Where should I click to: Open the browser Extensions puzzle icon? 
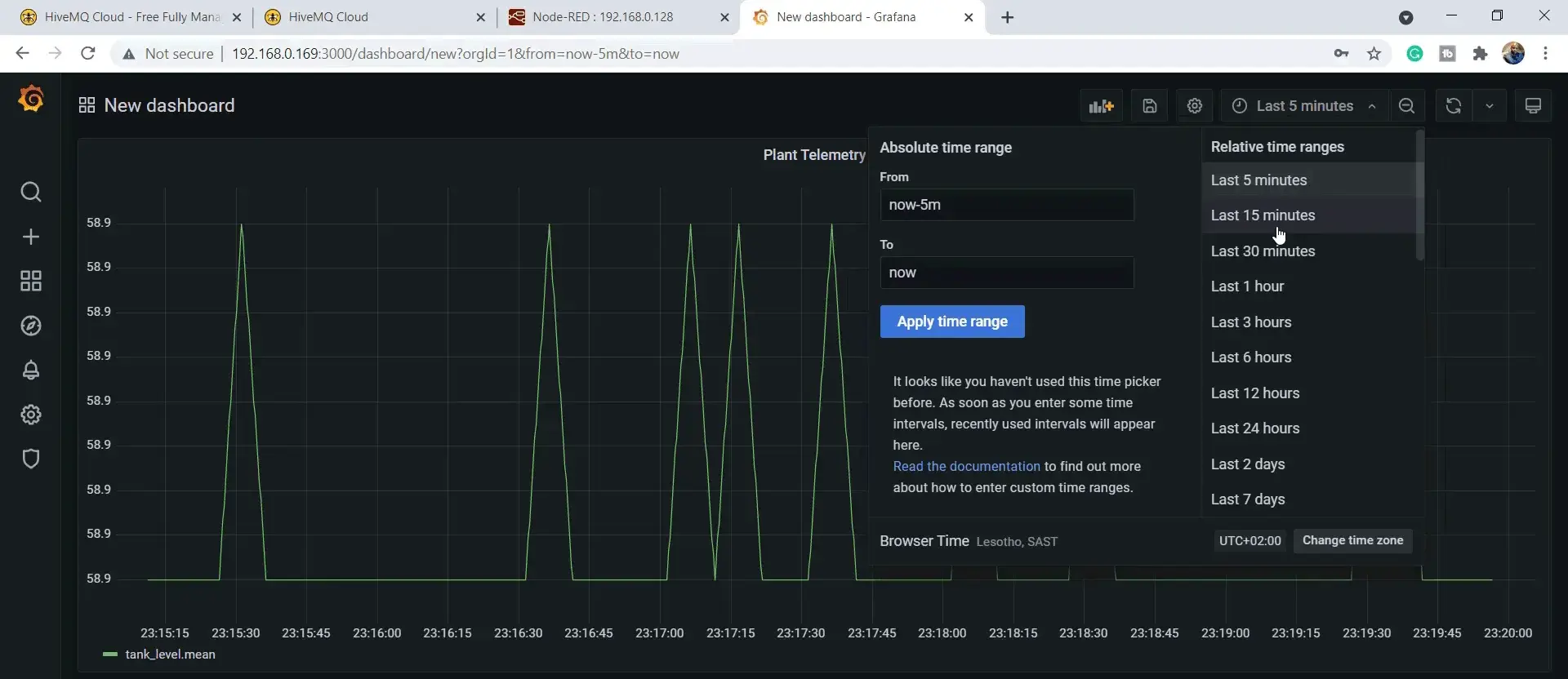(1480, 54)
